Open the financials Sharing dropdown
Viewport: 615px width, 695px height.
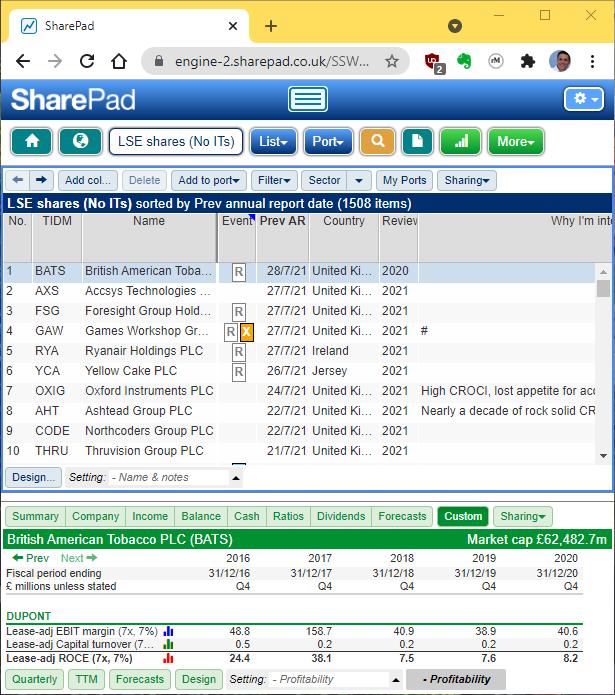click(x=522, y=516)
